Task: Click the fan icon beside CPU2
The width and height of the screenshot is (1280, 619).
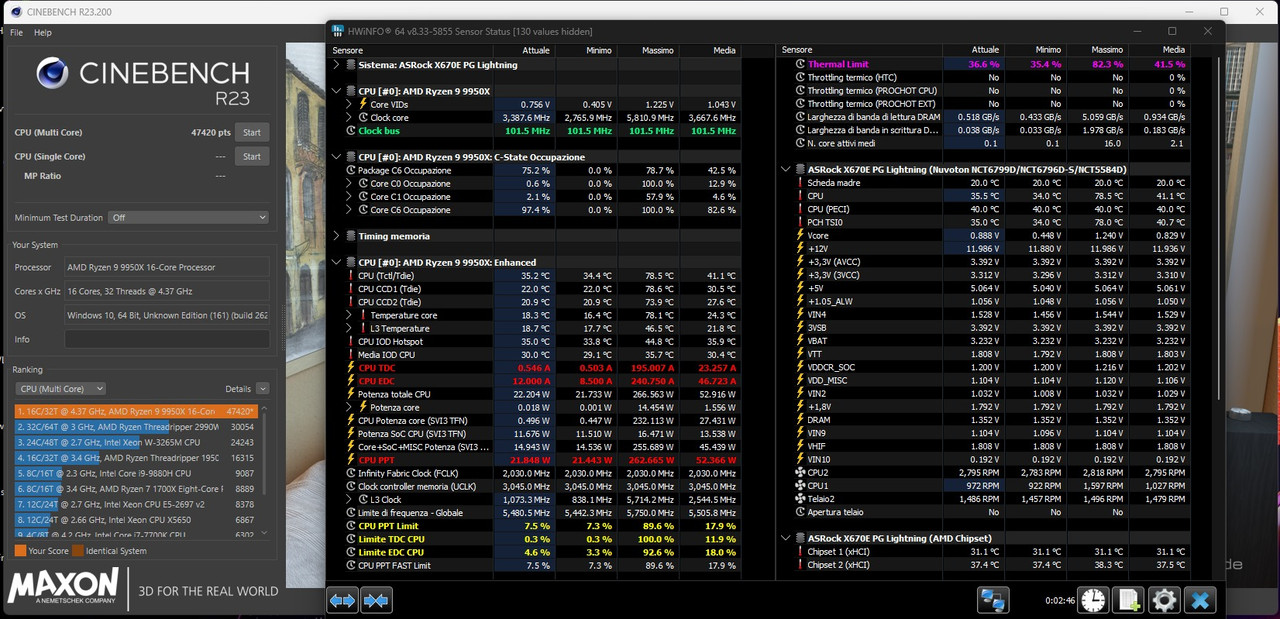Action: tap(800, 472)
